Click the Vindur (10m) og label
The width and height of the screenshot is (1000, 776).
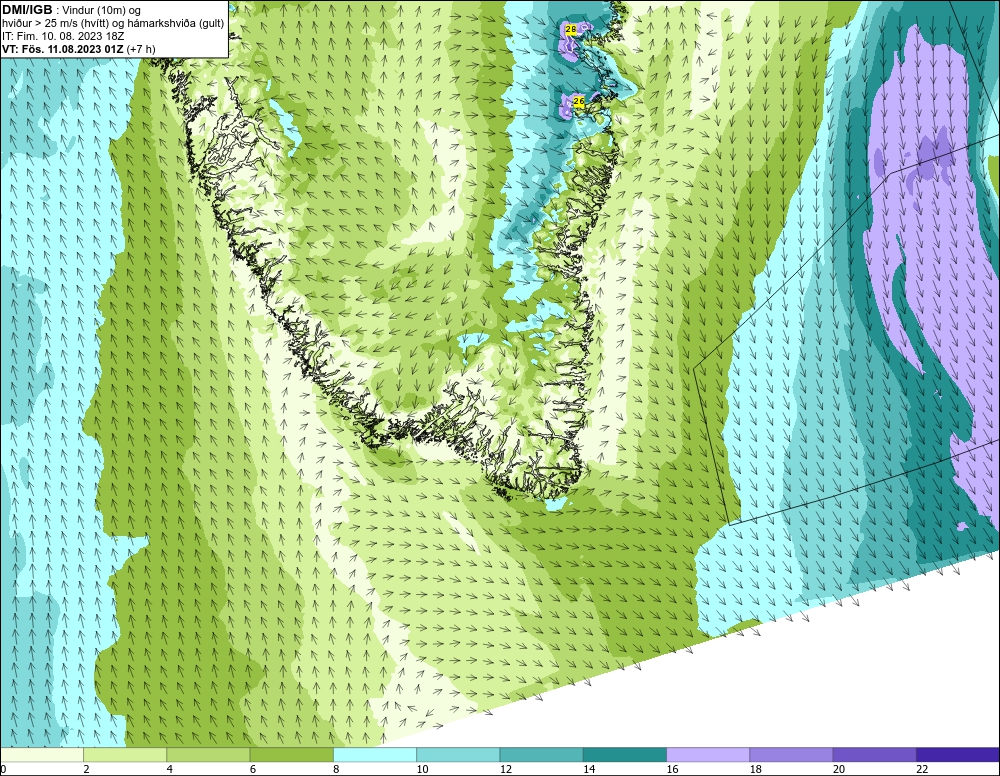pyautogui.click(x=101, y=11)
